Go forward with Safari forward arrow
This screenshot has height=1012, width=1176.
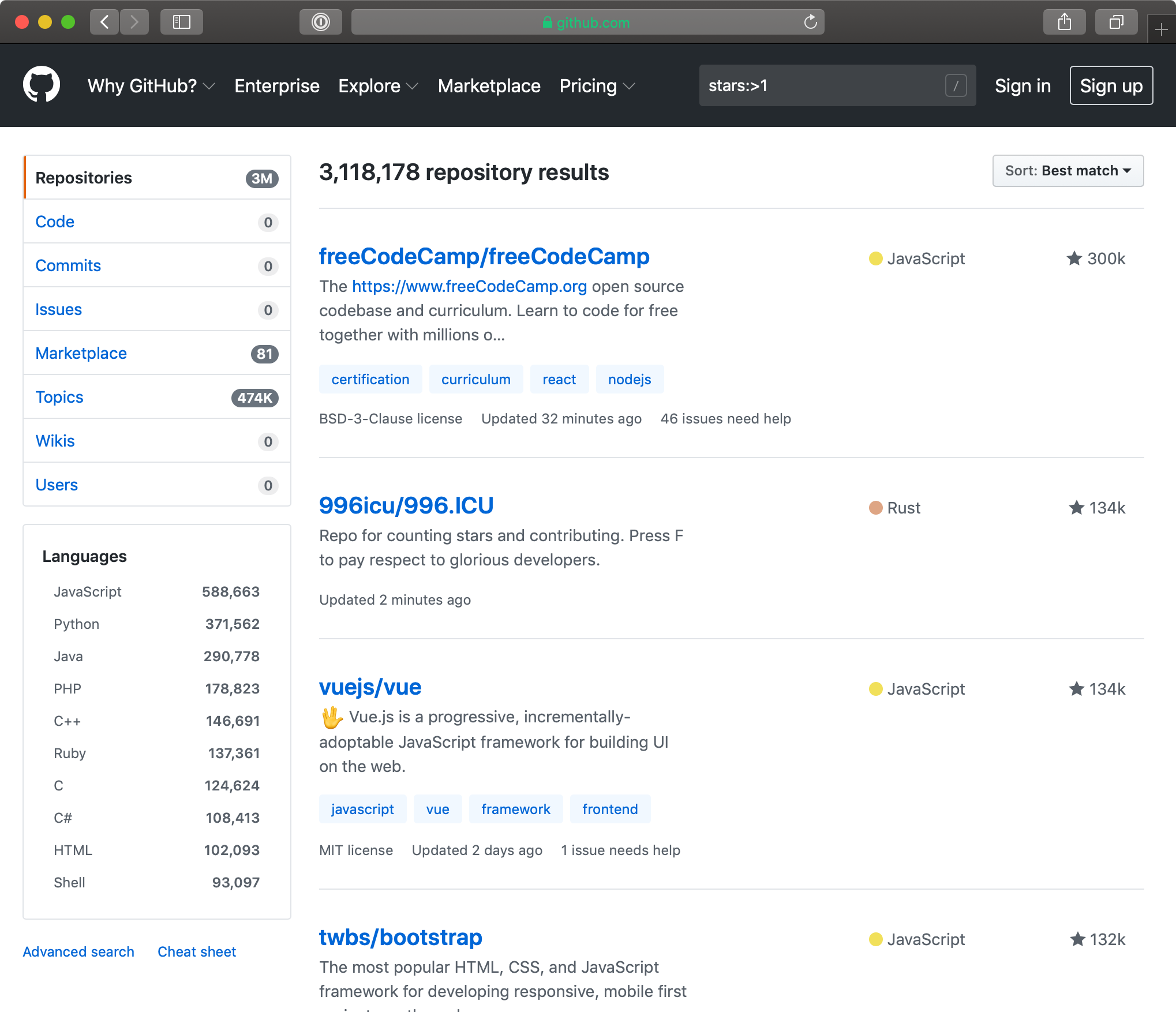(x=134, y=22)
